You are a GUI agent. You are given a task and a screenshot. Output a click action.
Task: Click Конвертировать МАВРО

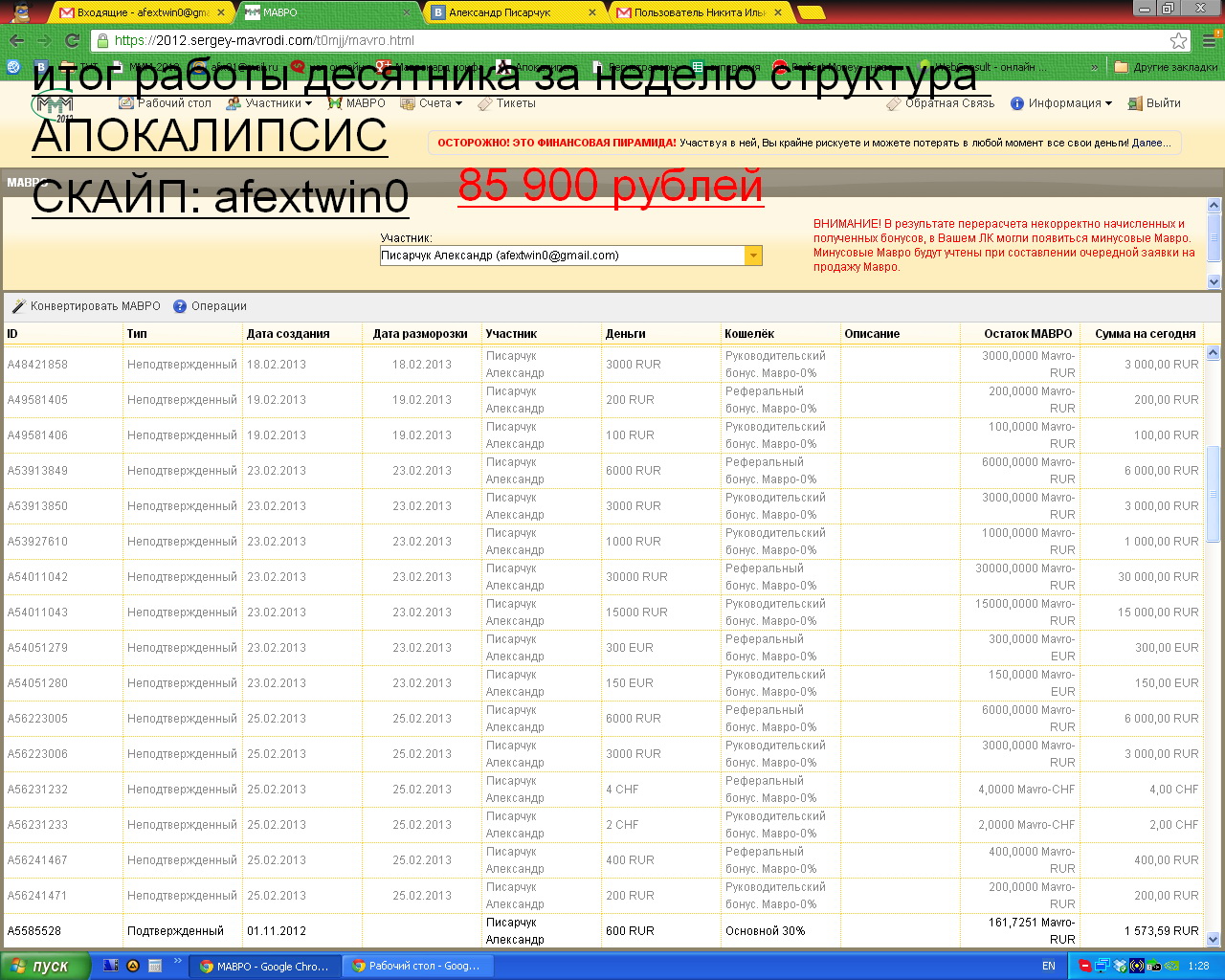click(86, 306)
